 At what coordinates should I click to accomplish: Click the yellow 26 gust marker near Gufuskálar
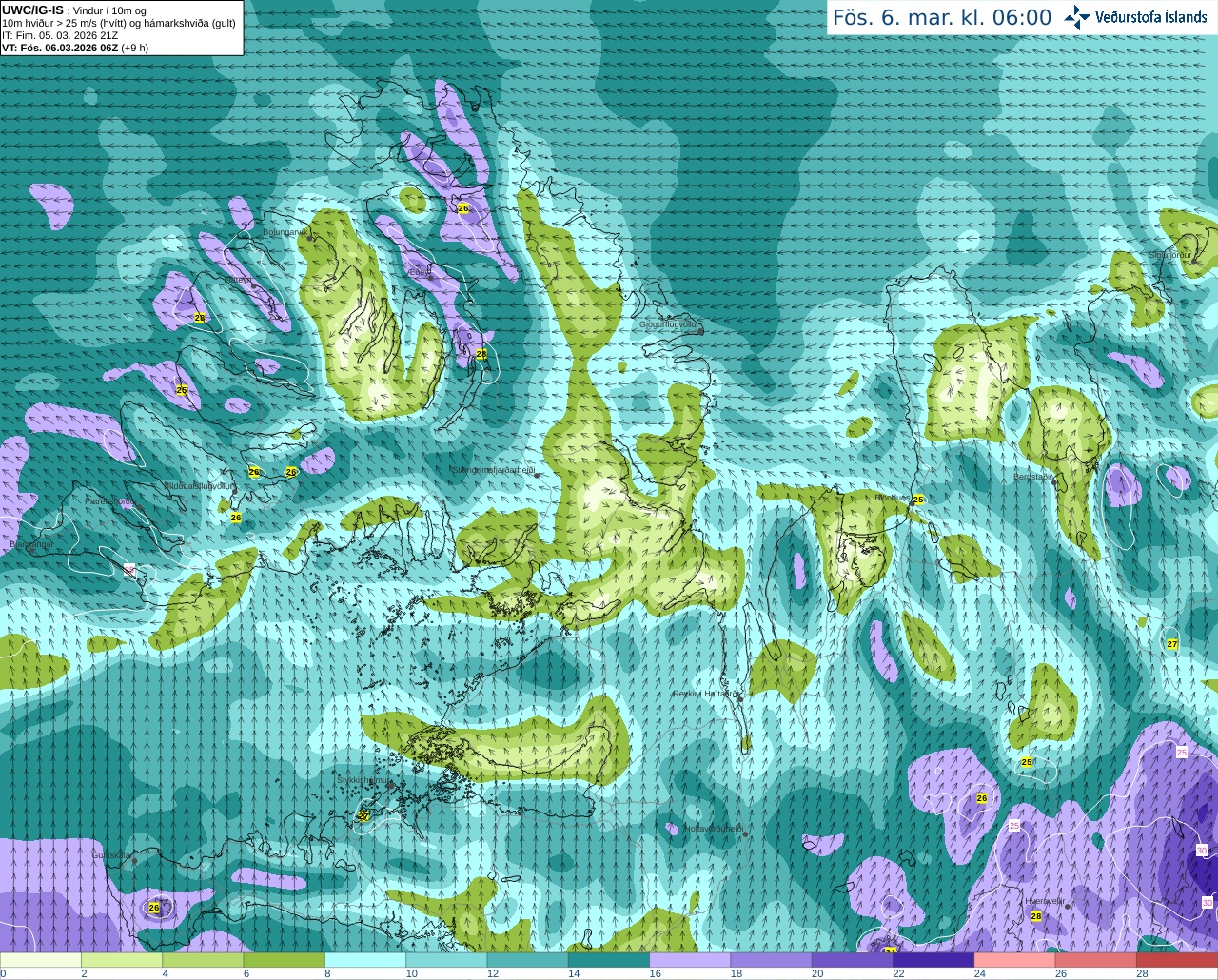pos(154,908)
